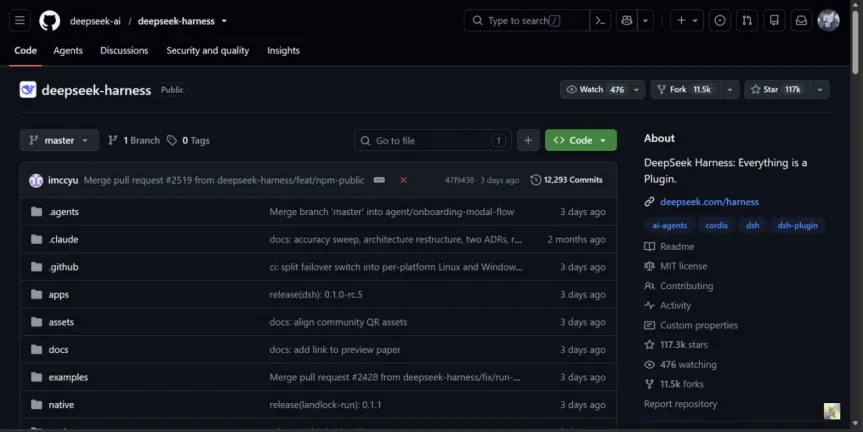Image resolution: width=863 pixels, height=433 pixels.
Task: Open the native folder
Action: (61, 404)
